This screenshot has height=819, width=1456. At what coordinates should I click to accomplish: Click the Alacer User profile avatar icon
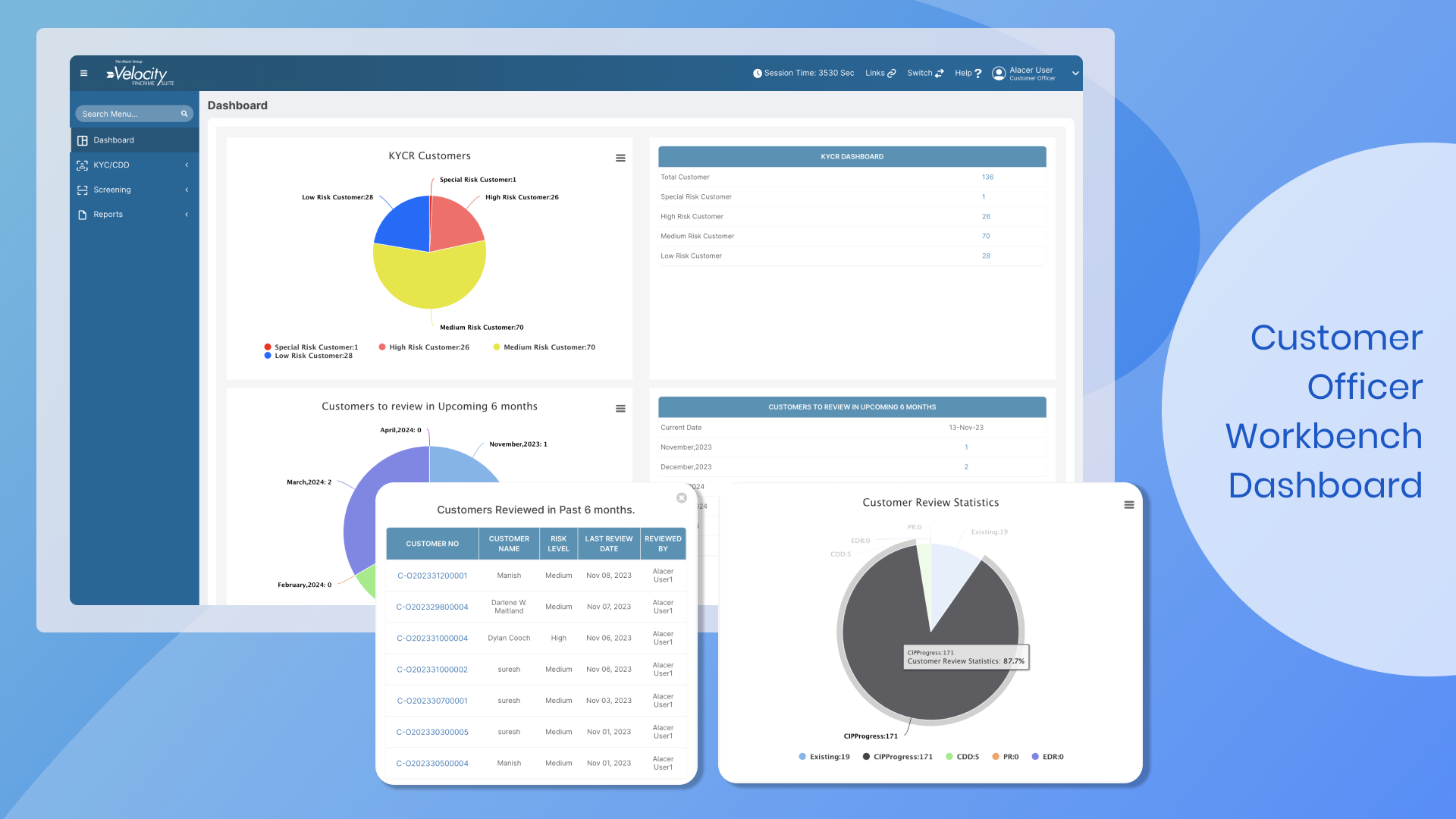[x=999, y=73]
